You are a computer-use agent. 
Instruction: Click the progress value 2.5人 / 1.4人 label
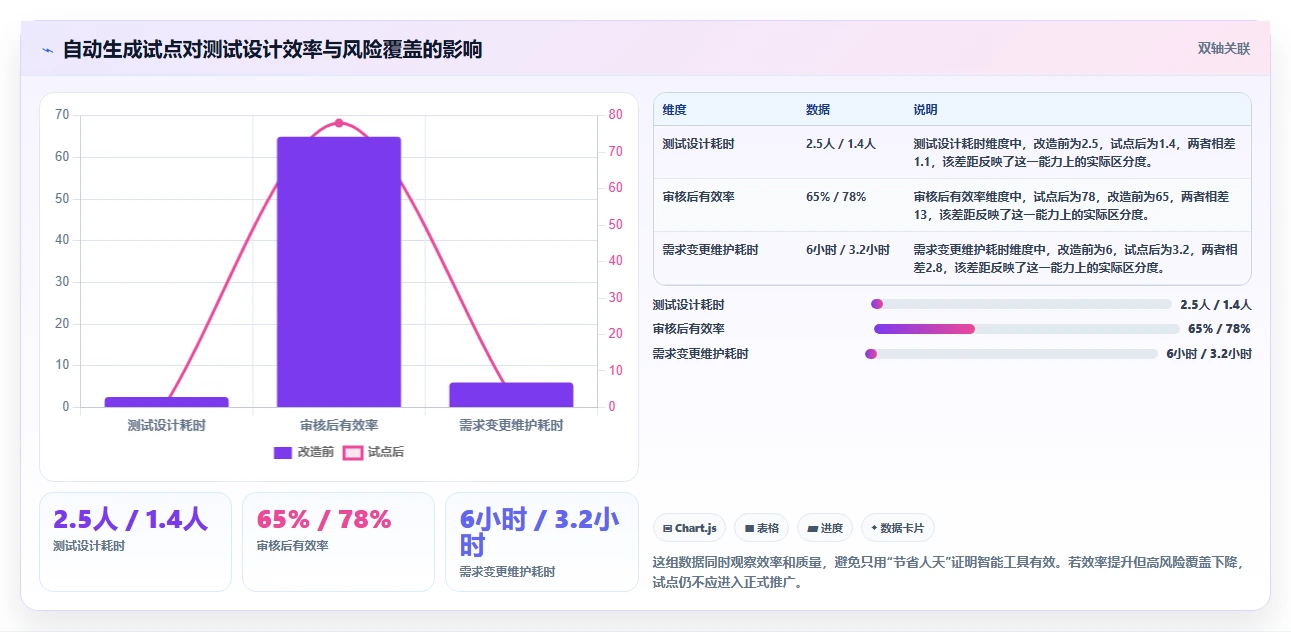[x=1216, y=304]
